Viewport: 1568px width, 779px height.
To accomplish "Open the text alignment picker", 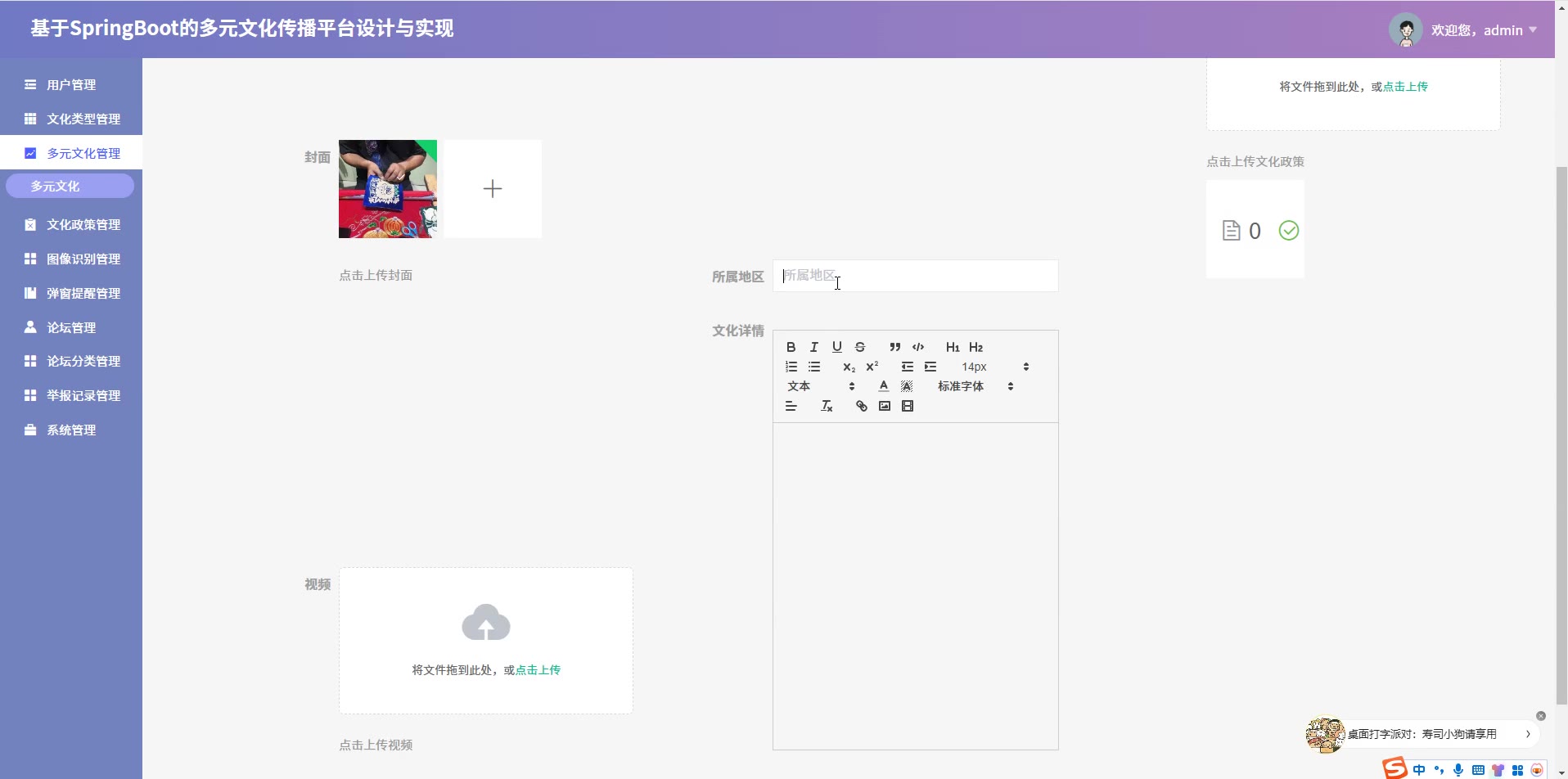I will [x=791, y=406].
